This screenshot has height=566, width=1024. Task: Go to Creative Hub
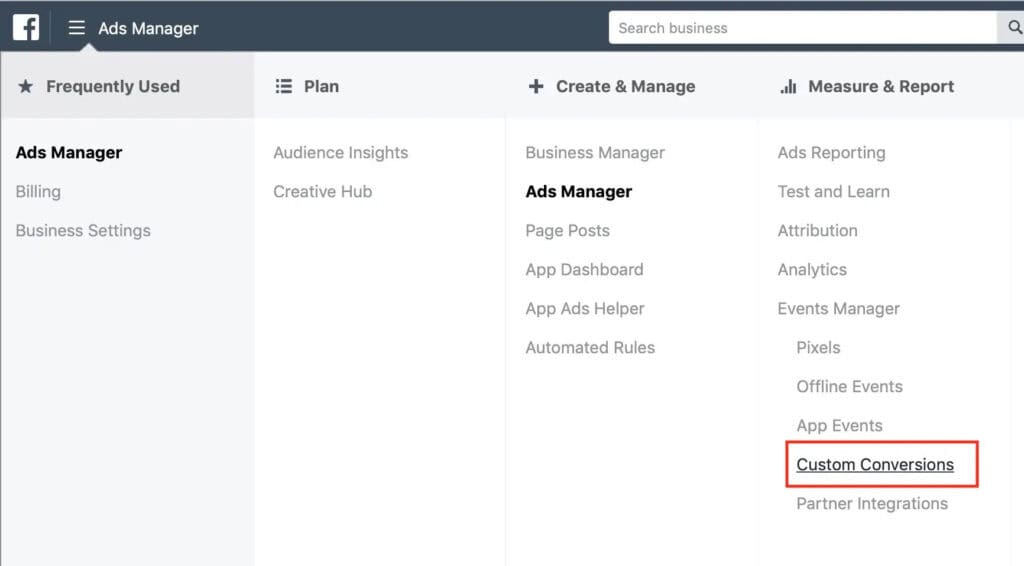(x=323, y=192)
